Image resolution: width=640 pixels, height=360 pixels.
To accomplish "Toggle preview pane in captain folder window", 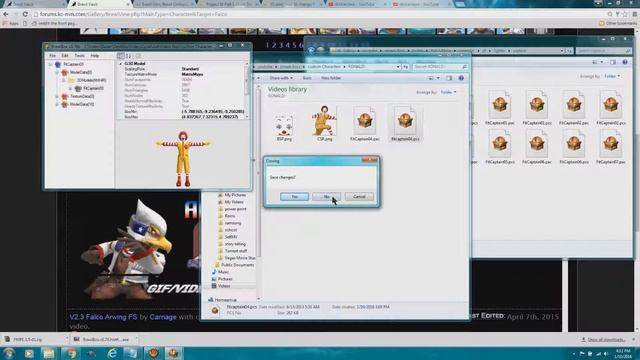I will pos(613,62).
